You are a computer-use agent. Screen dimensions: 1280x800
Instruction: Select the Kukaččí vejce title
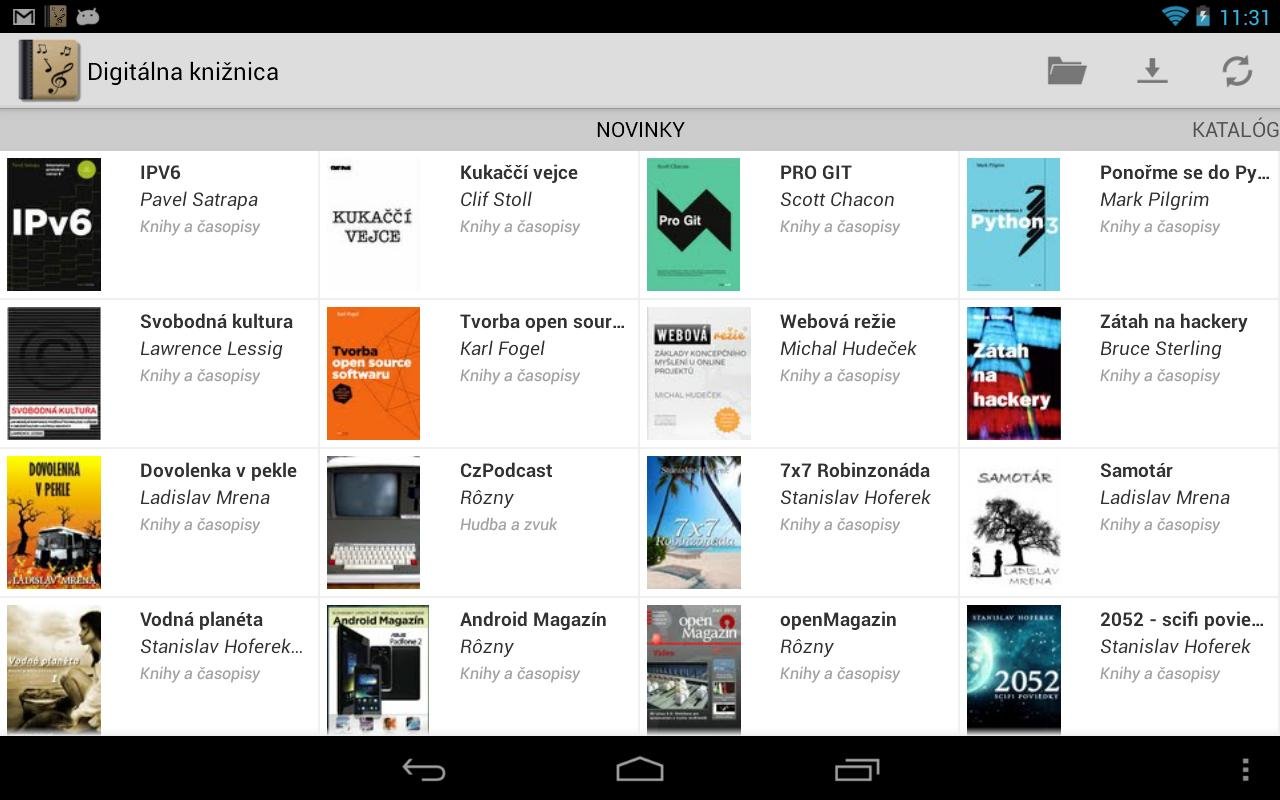pos(519,172)
